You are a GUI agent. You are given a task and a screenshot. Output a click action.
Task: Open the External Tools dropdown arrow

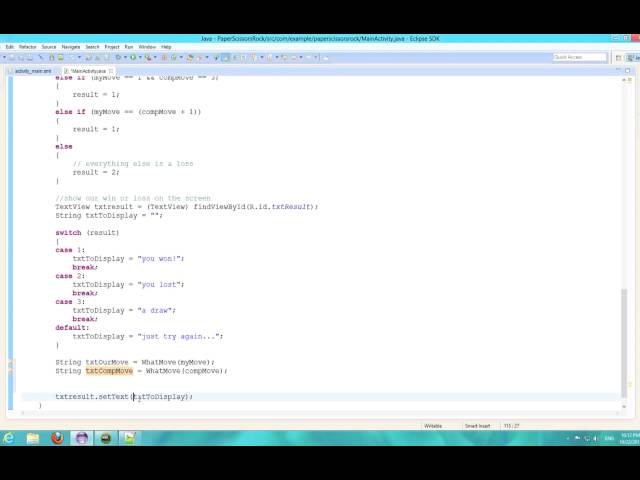point(155,58)
